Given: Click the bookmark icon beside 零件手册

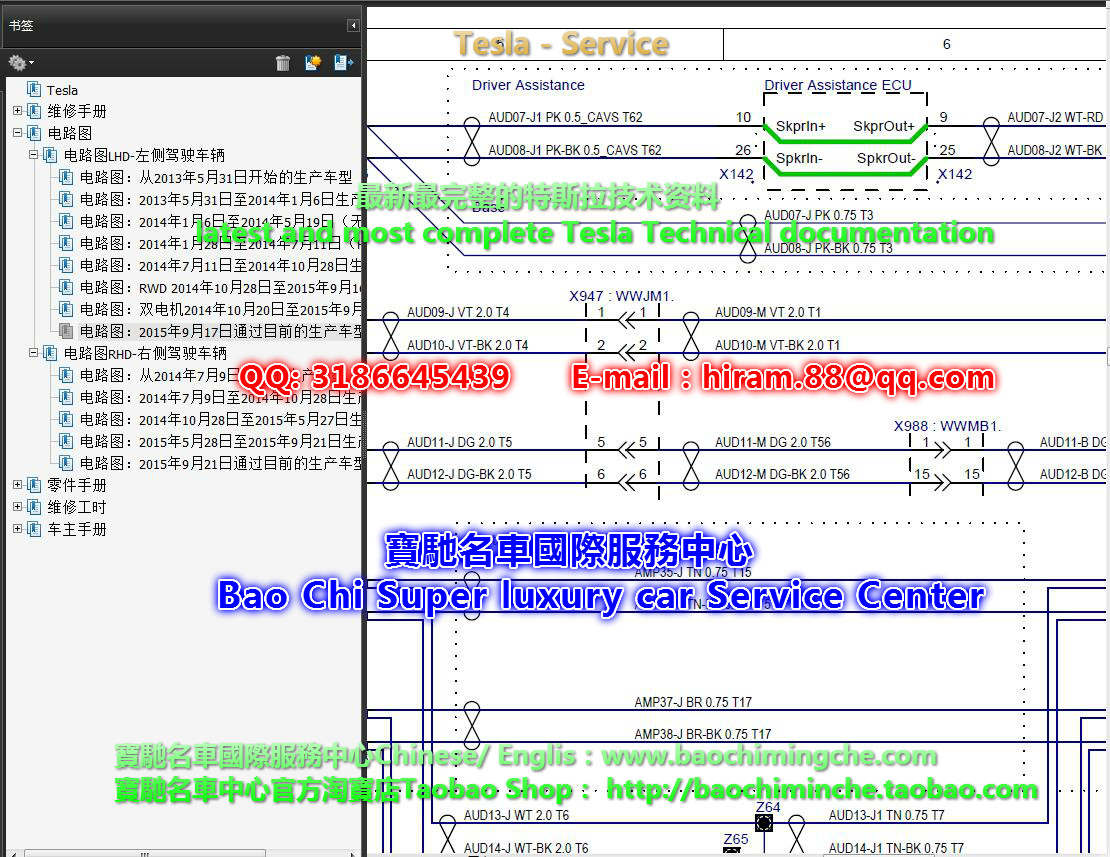Looking at the screenshot, I should [x=34, y=485].
